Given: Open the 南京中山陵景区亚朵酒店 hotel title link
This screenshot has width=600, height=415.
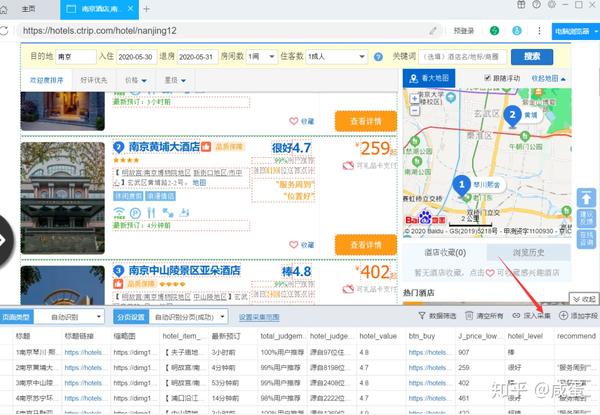Looking at the screenshot, I should [184, 271].
